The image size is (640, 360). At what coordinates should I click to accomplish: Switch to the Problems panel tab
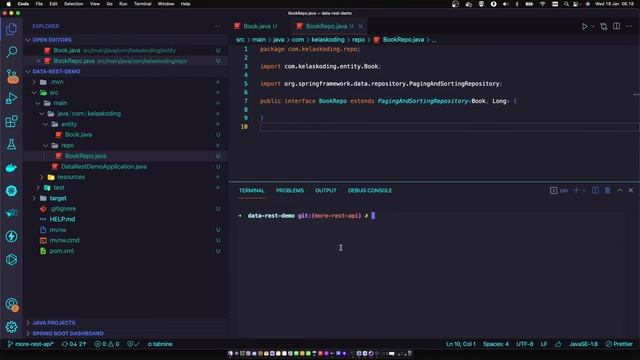[290, 191]
